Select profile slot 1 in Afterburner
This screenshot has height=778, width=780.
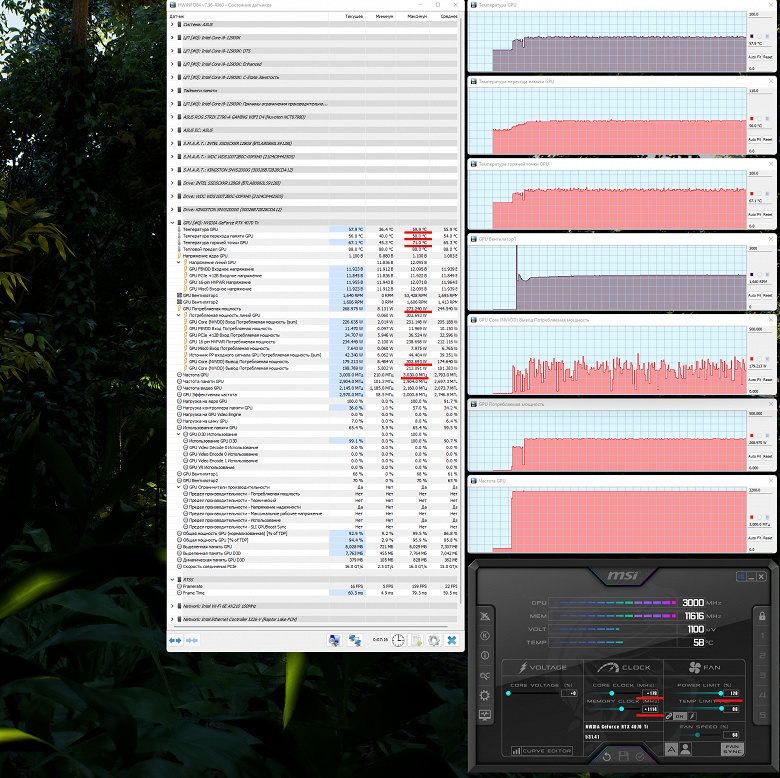762,636
